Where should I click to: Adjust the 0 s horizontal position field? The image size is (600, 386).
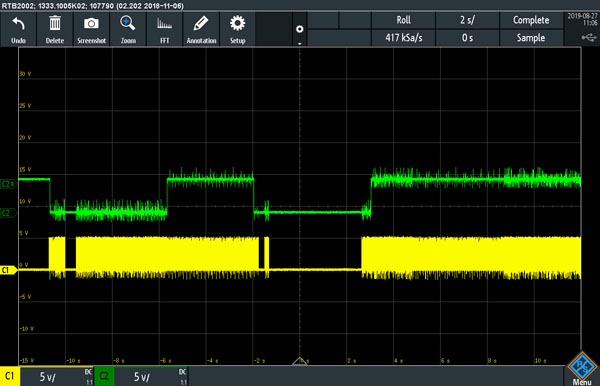[467, 38]
